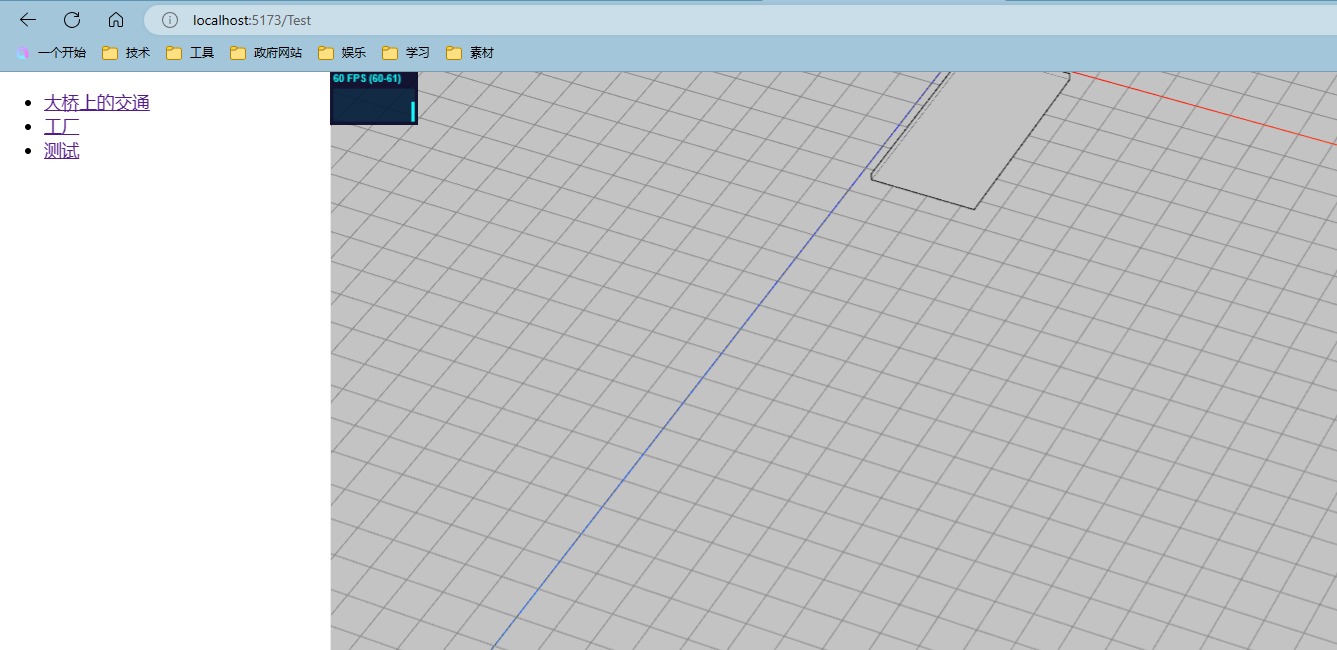The width and height of the screenshot is (1337, 650).
Task: Open the 学习 bookmark menu
Action: click(390, 52)
